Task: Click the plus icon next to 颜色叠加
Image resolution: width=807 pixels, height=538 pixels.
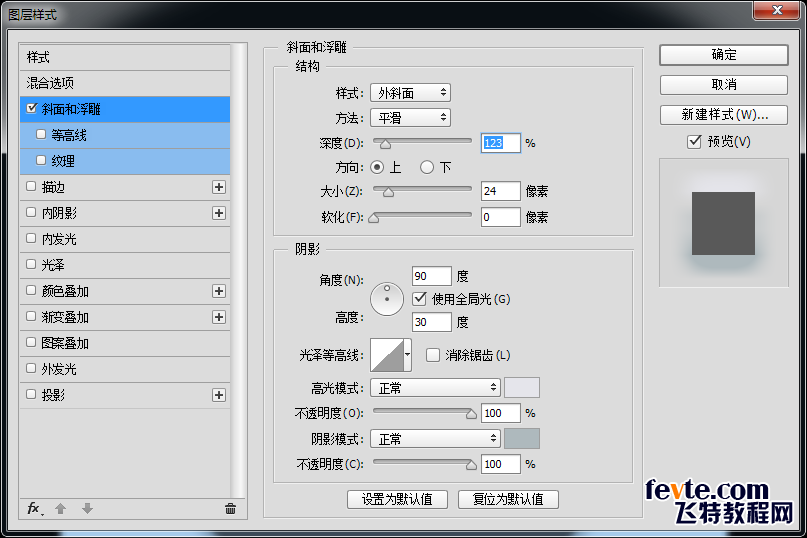Action: point(219,291)
